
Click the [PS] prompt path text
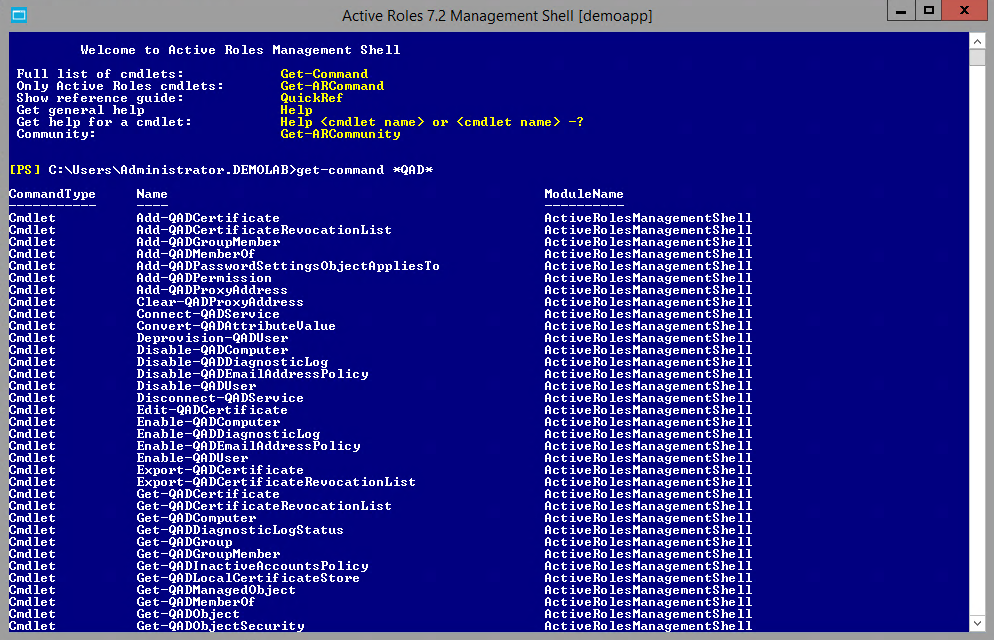152,170
